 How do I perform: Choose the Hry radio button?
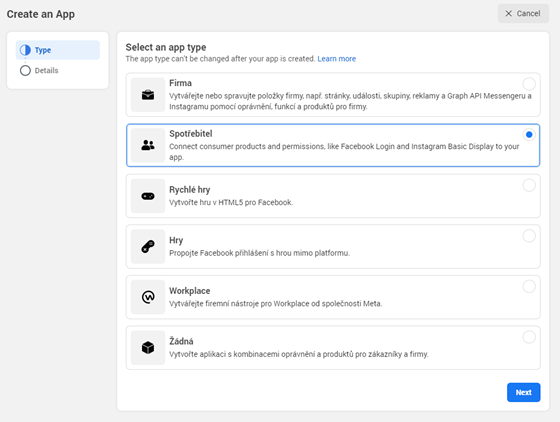click(529, 236)
